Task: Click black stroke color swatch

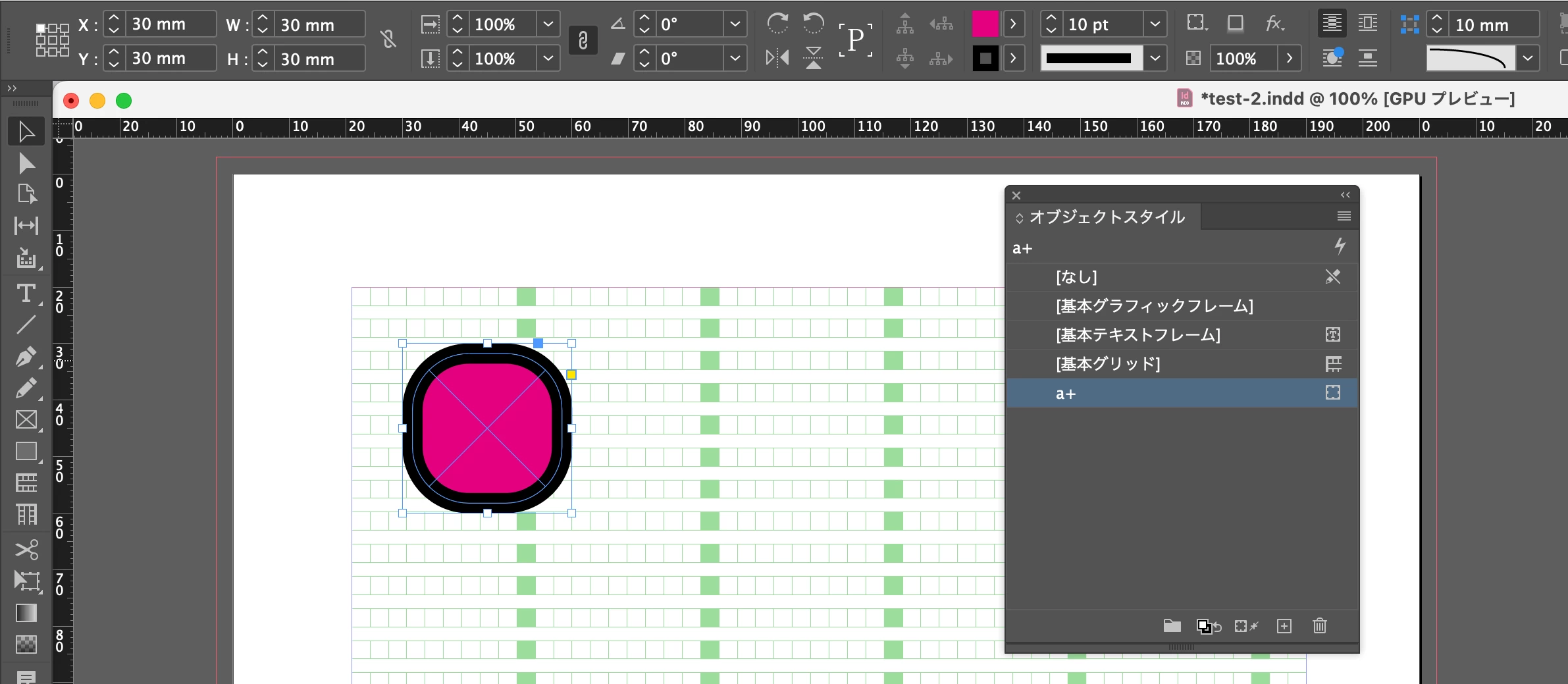Action: tap(985, 59)
